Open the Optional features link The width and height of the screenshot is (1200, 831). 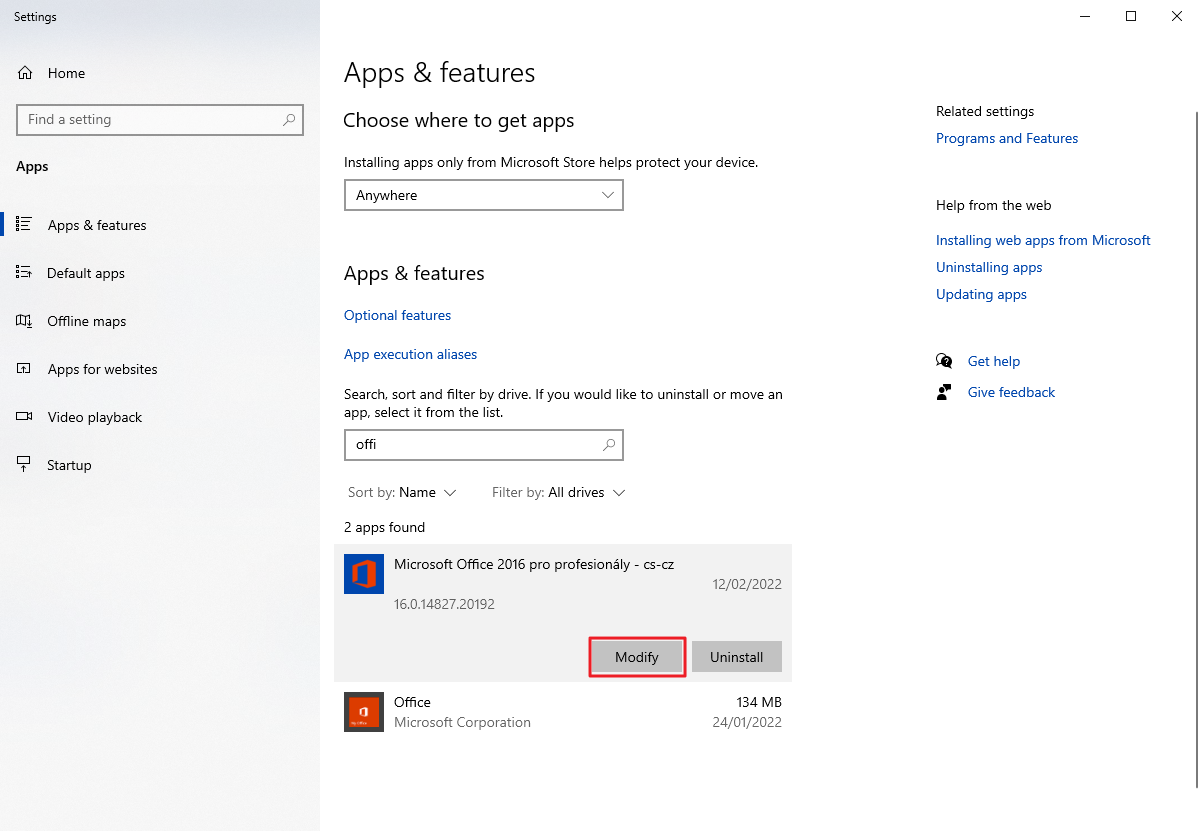(x=397, y=315)
